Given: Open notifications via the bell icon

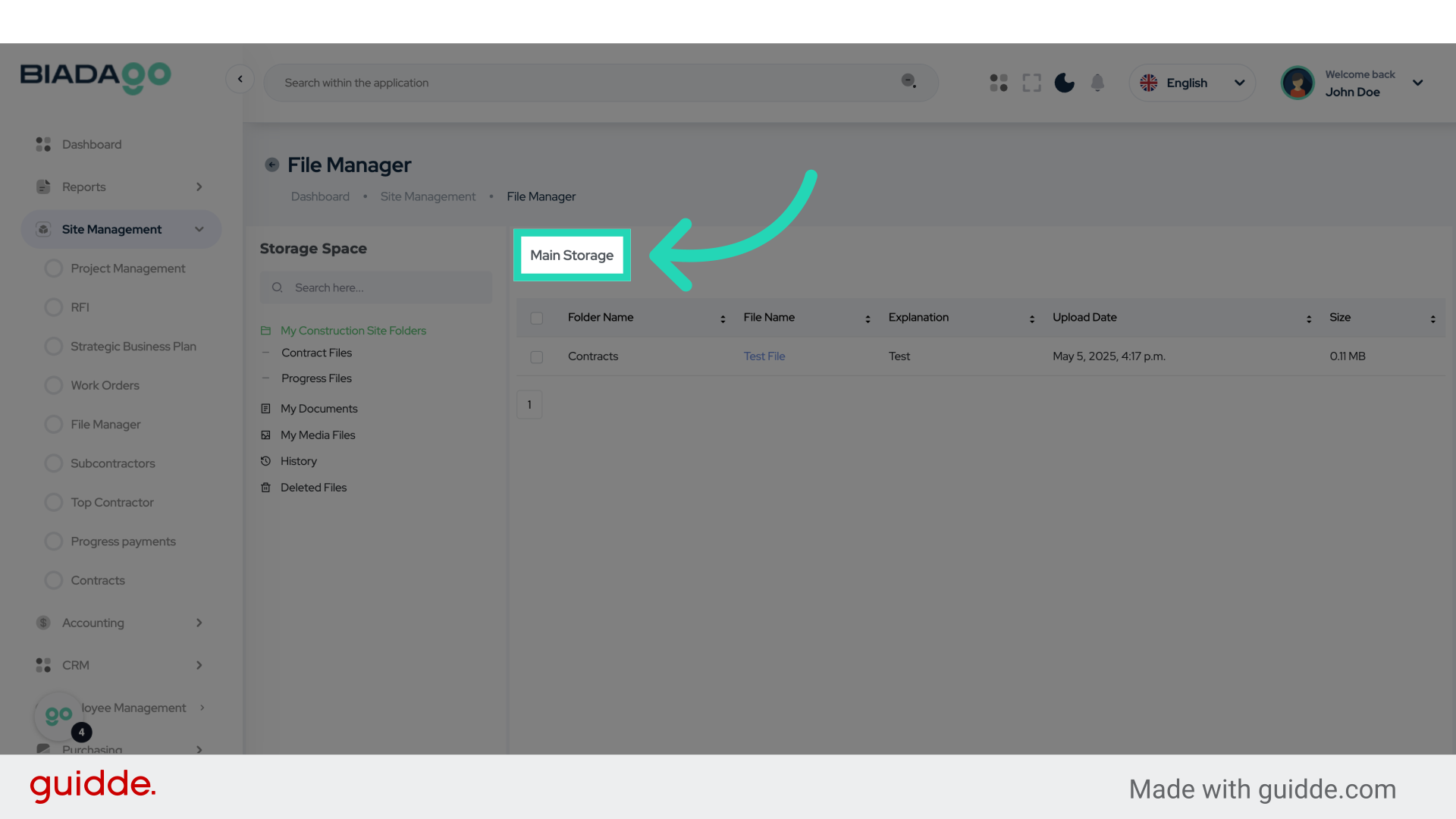Looking at the screenshot, I should click(x=1097, y=83).
